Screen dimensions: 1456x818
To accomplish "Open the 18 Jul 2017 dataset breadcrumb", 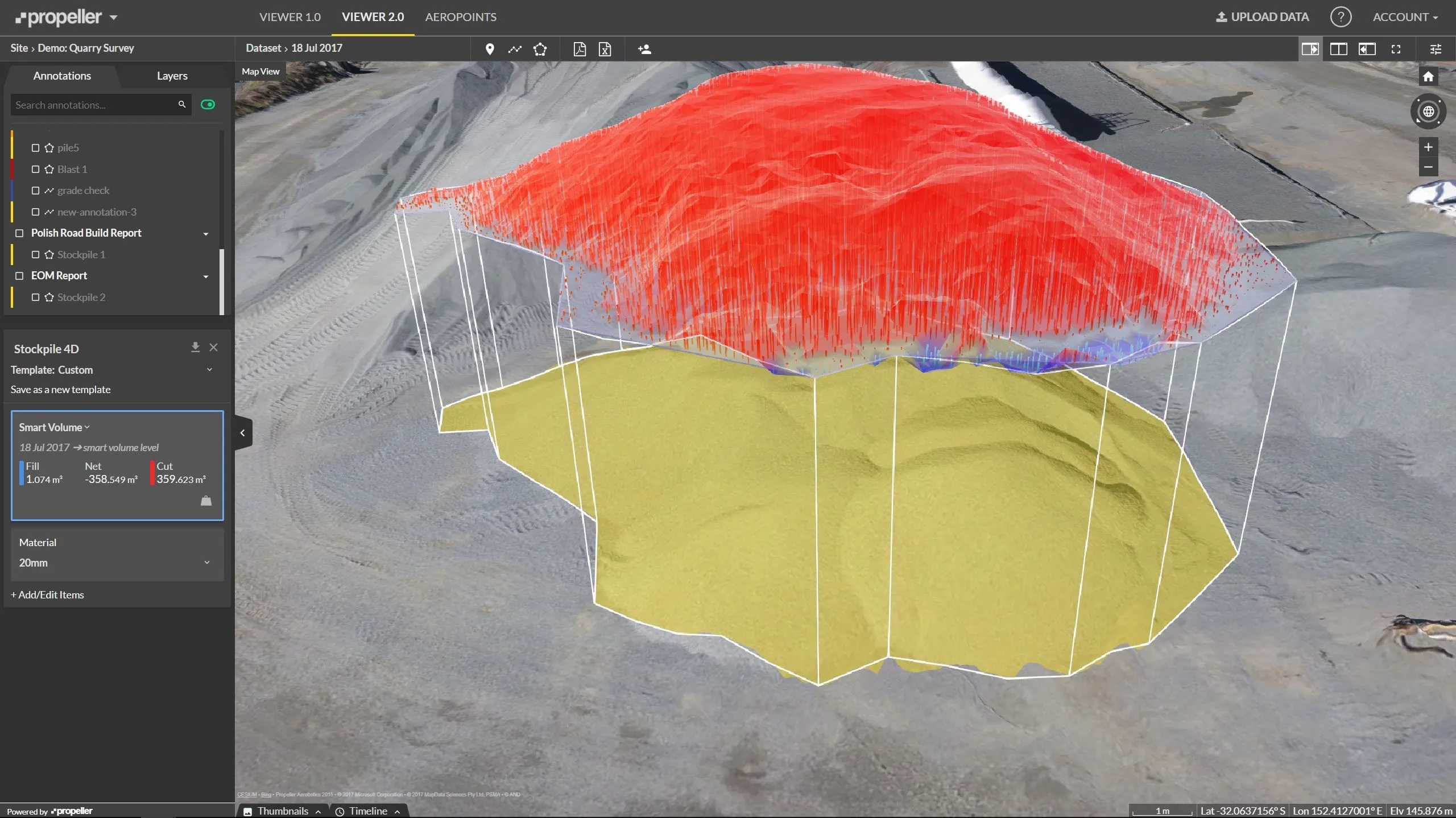I will coord(317,48).
